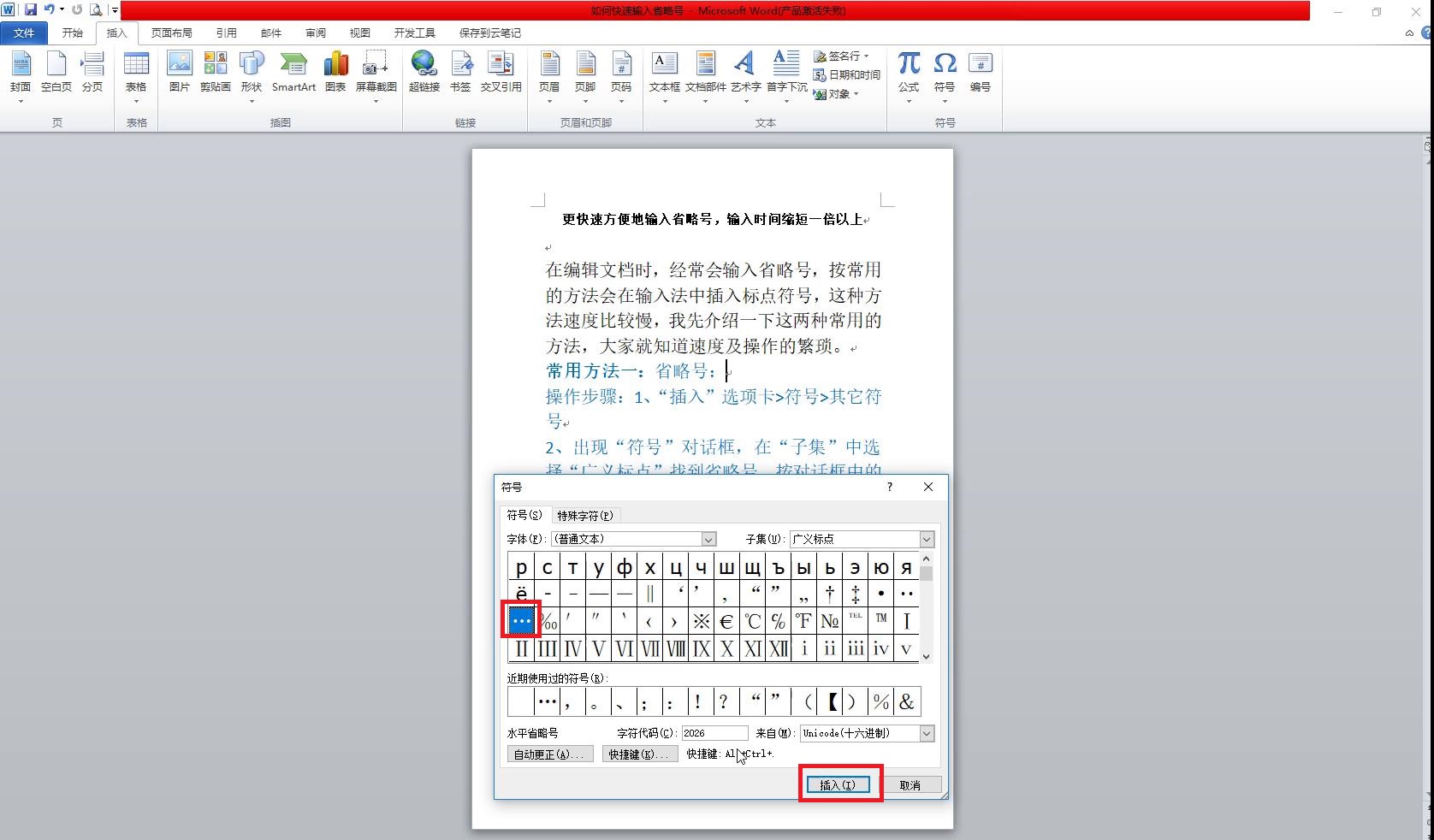Switch to the 开发工具 ribbon tab

click(x=415, y=33)
